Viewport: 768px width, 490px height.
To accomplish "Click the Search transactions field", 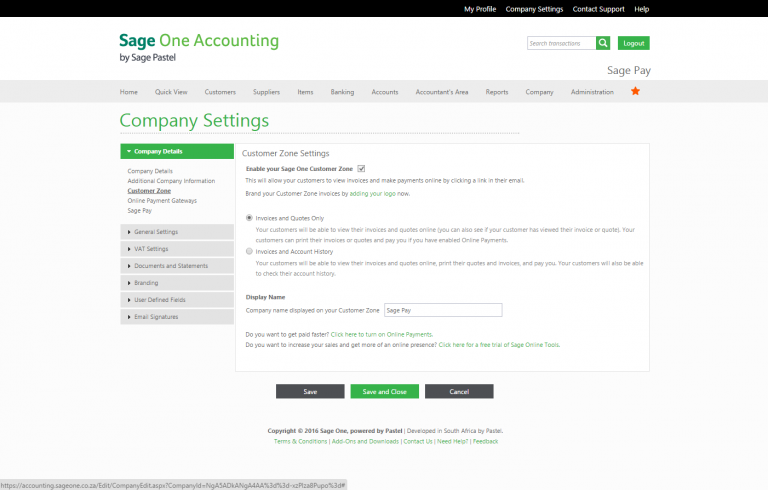I will click(562, 43).
